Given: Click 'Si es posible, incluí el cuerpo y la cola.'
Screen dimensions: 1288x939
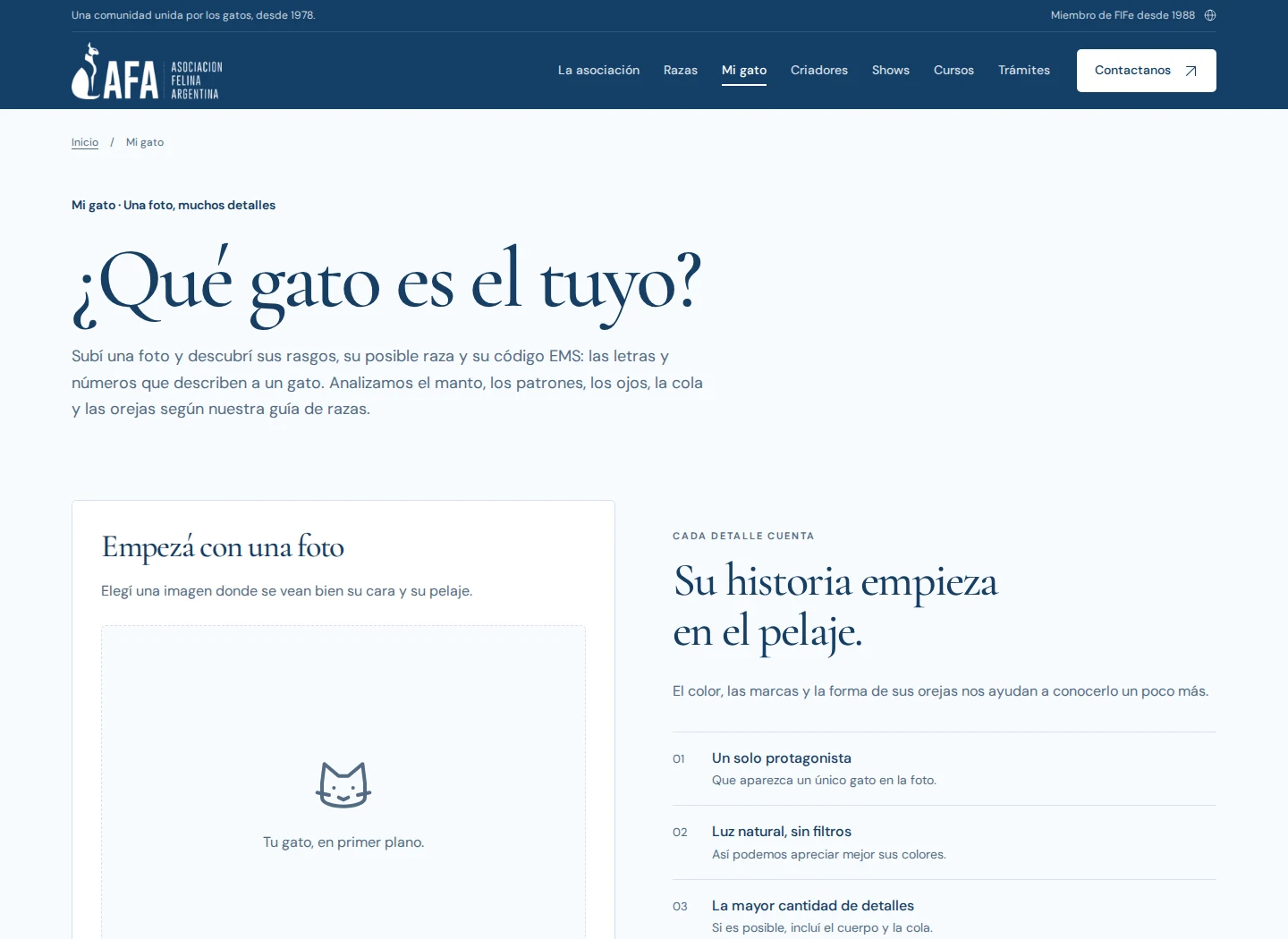Looking at the screenshot, I should click(822, 928).
